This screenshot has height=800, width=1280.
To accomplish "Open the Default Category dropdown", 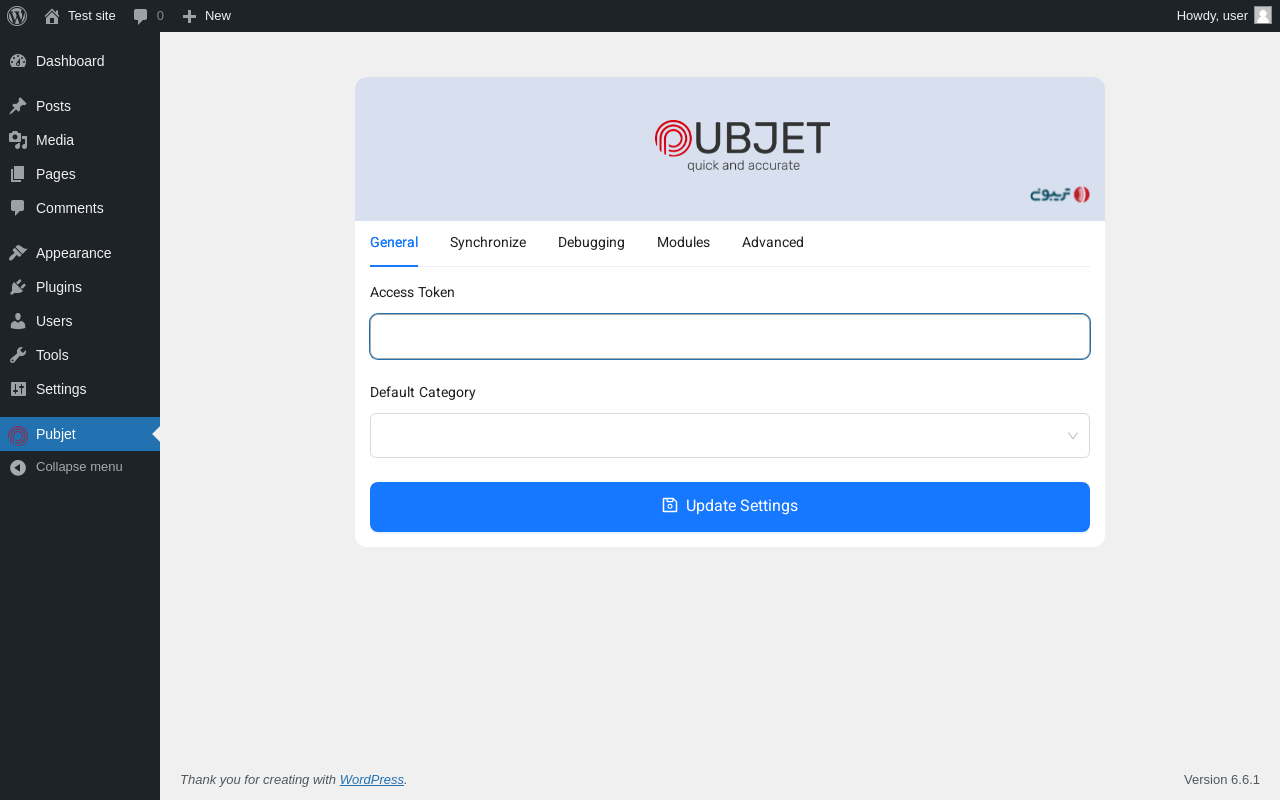I will pyautogui.click(x=730, y=436).
